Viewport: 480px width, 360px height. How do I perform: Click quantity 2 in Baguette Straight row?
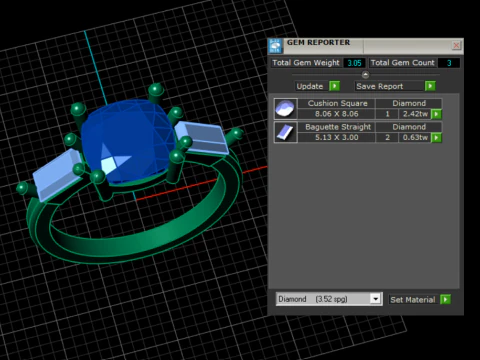click(x=387, y=137)
